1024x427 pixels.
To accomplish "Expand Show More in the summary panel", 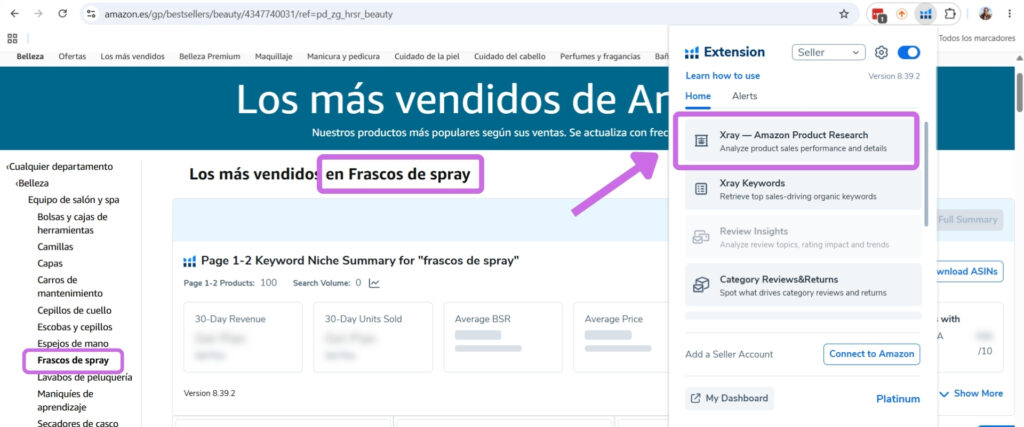I will click(x=970, y=394).
